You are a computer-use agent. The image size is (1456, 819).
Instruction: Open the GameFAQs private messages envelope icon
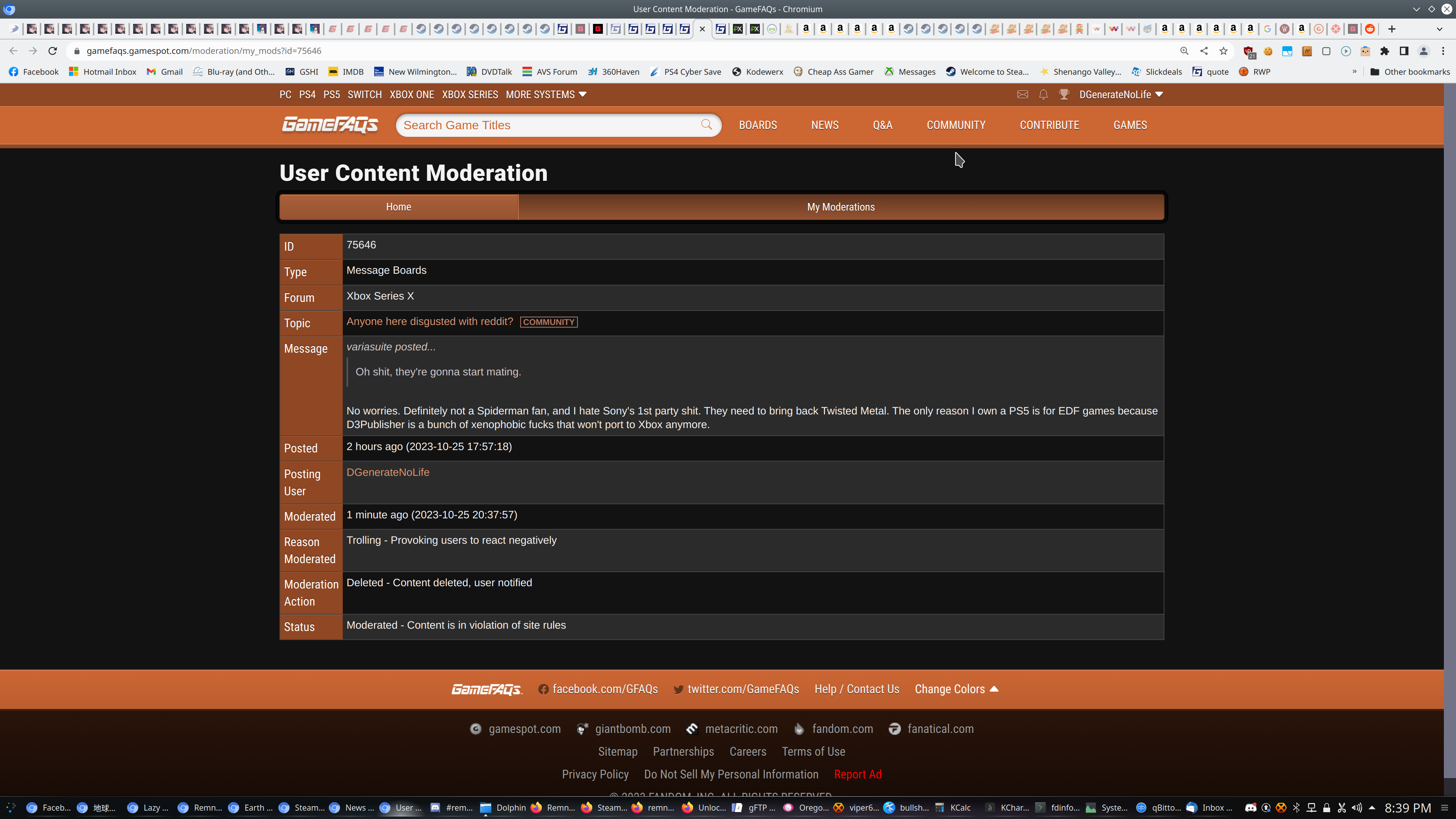1023,94
